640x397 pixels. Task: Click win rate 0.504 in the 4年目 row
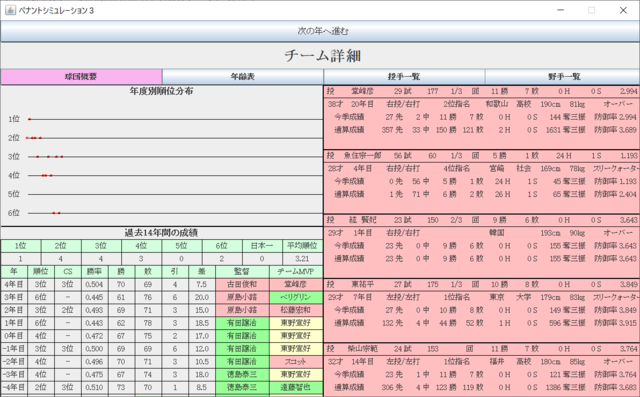[x=95, y=285]
